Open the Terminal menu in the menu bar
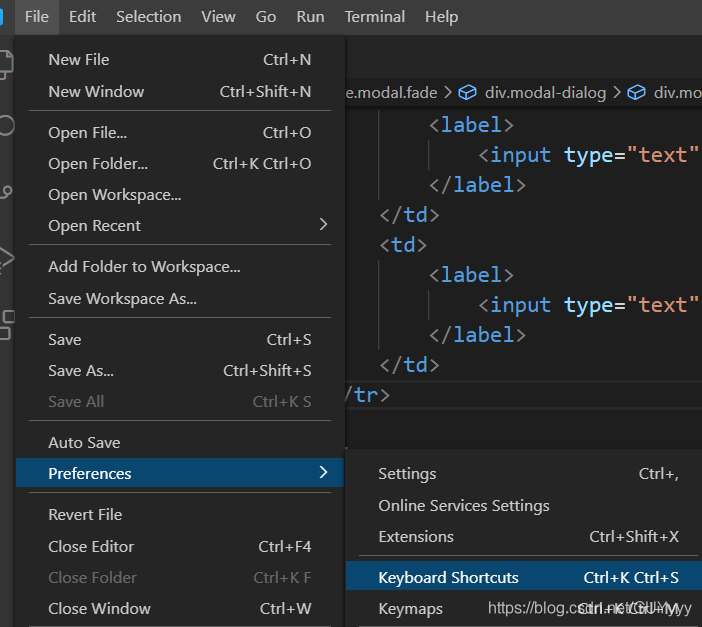The height and width of the screenshot is (627, 702). pos(377,17)
